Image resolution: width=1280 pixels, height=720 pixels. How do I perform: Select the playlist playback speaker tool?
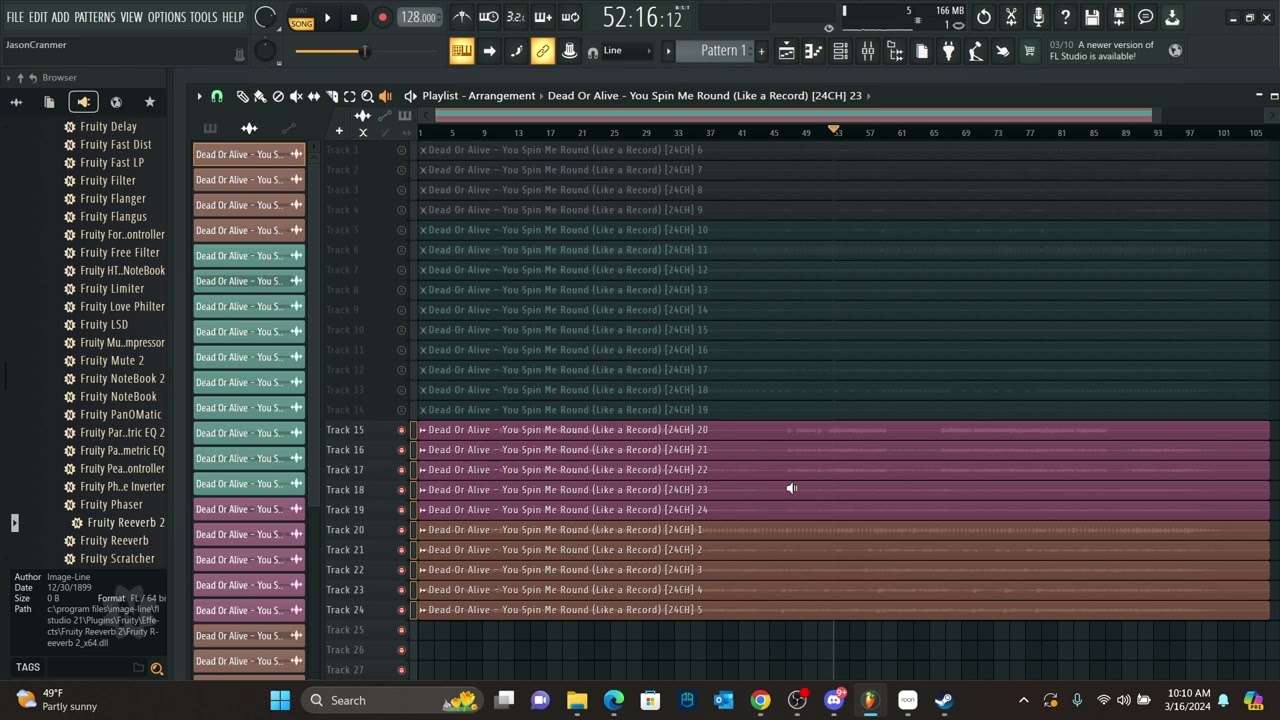pos(385,96)
